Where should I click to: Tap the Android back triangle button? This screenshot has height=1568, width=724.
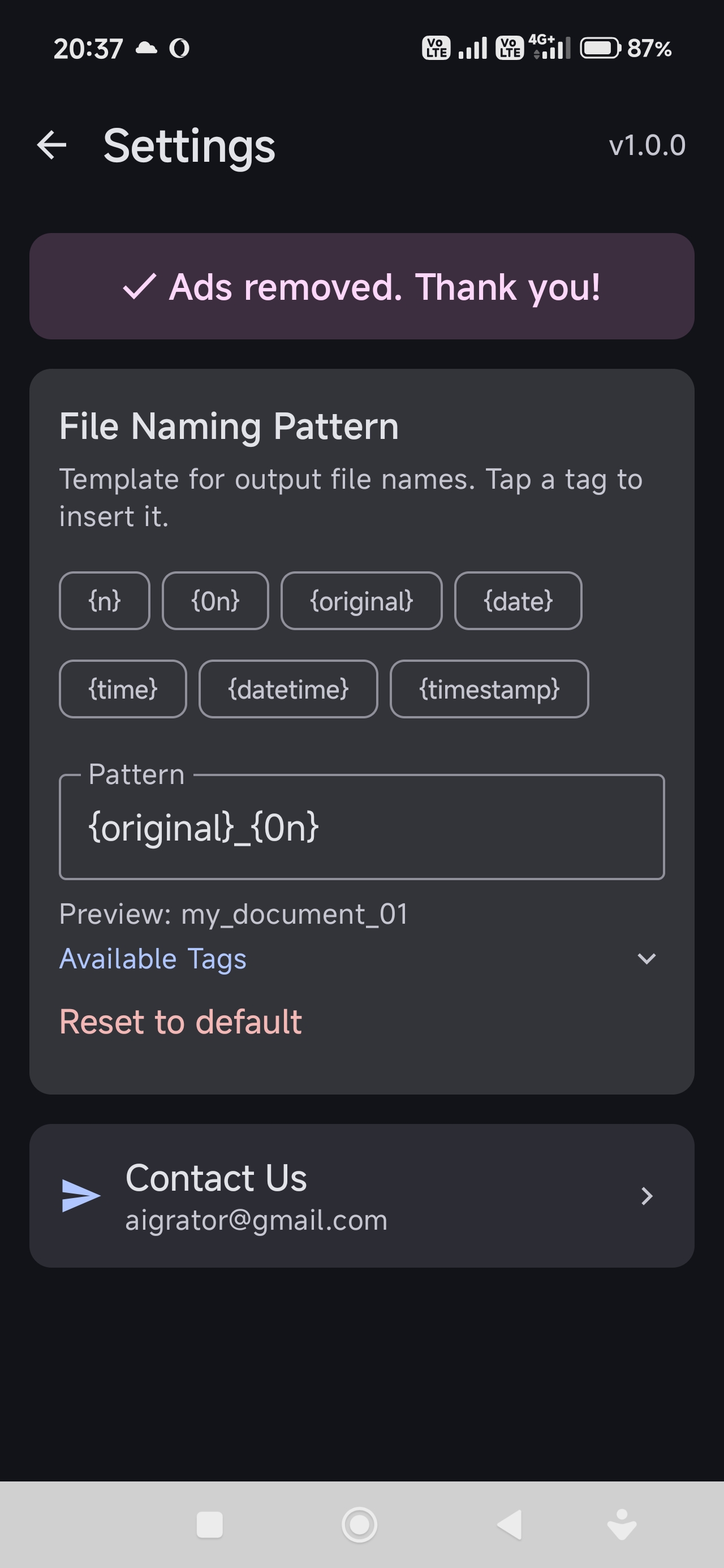510,1525
